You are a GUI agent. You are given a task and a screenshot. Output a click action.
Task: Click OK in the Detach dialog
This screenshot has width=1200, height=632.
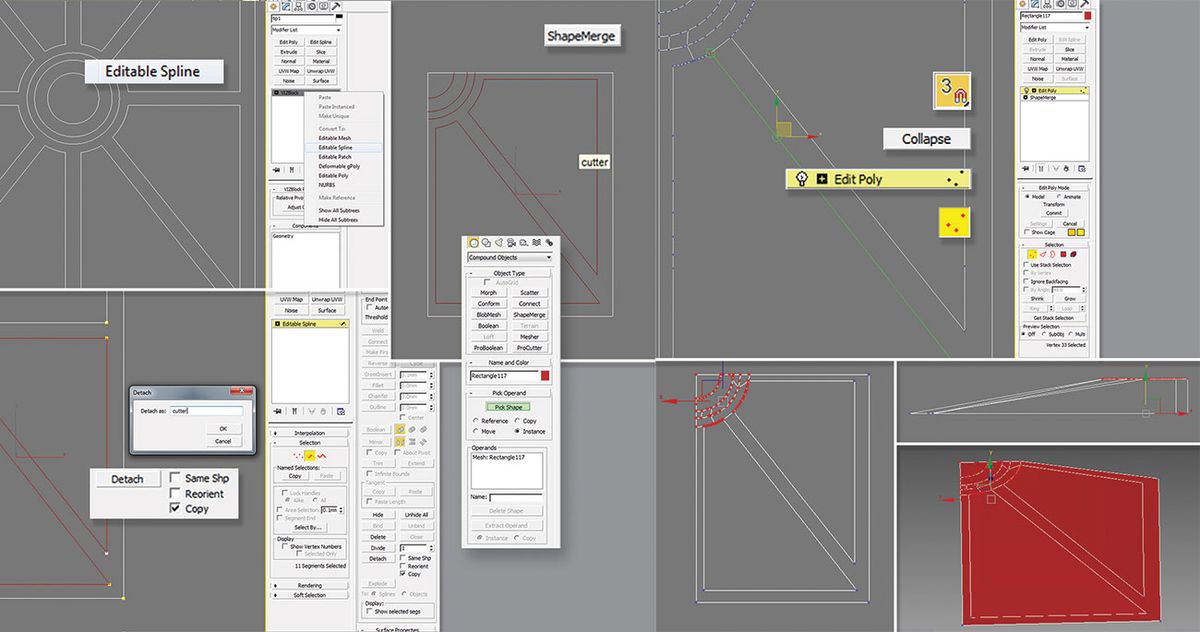pyautogui.click(x=223, y=429)
